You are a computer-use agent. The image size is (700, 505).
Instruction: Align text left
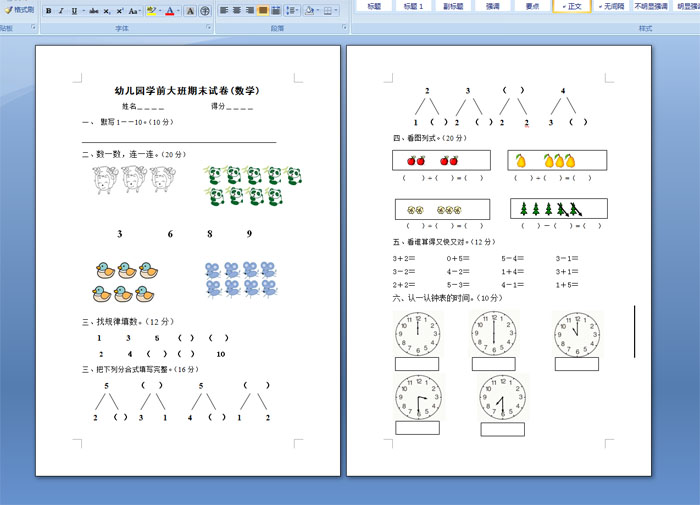click(x=224, y=10)
